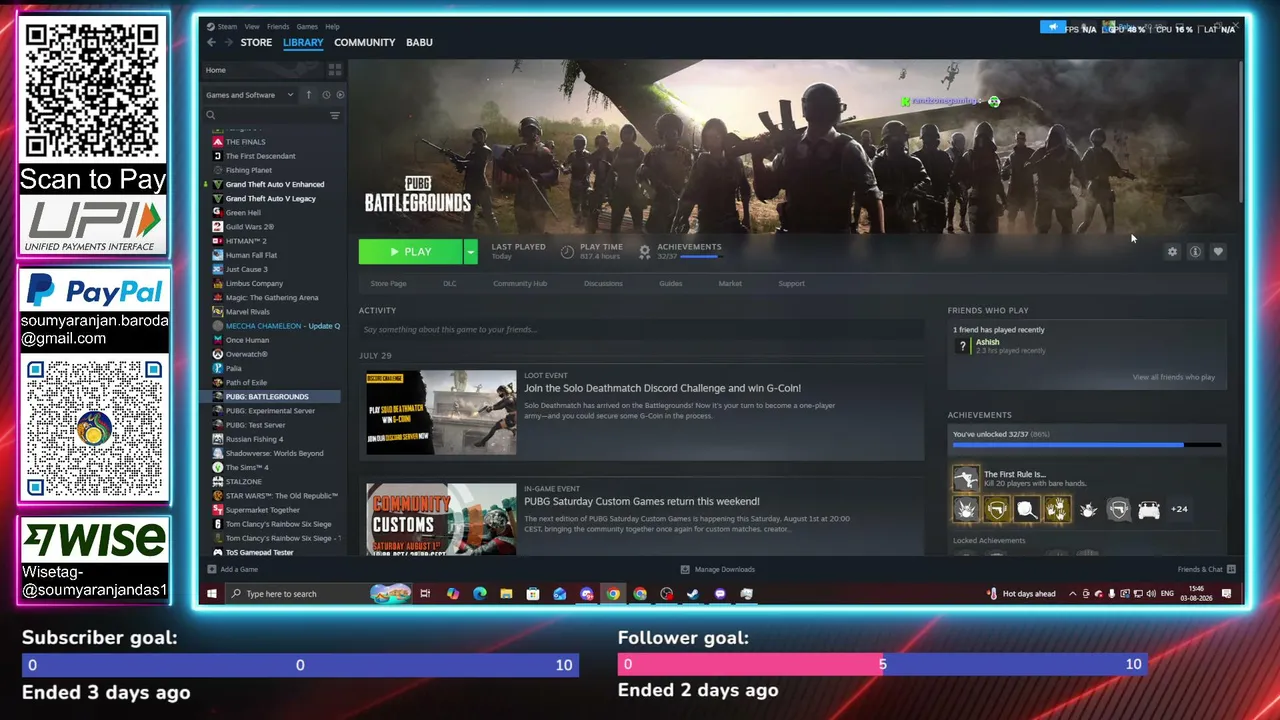1280x720 pixels.
Task: Go to the game's Store Page
Action: pos(388,283)
